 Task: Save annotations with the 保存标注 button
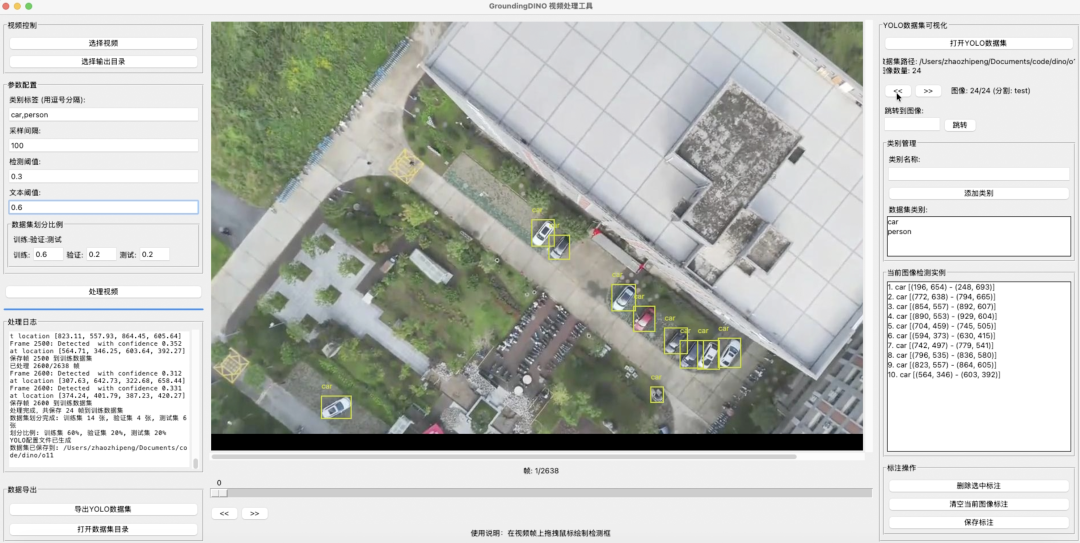978,522
